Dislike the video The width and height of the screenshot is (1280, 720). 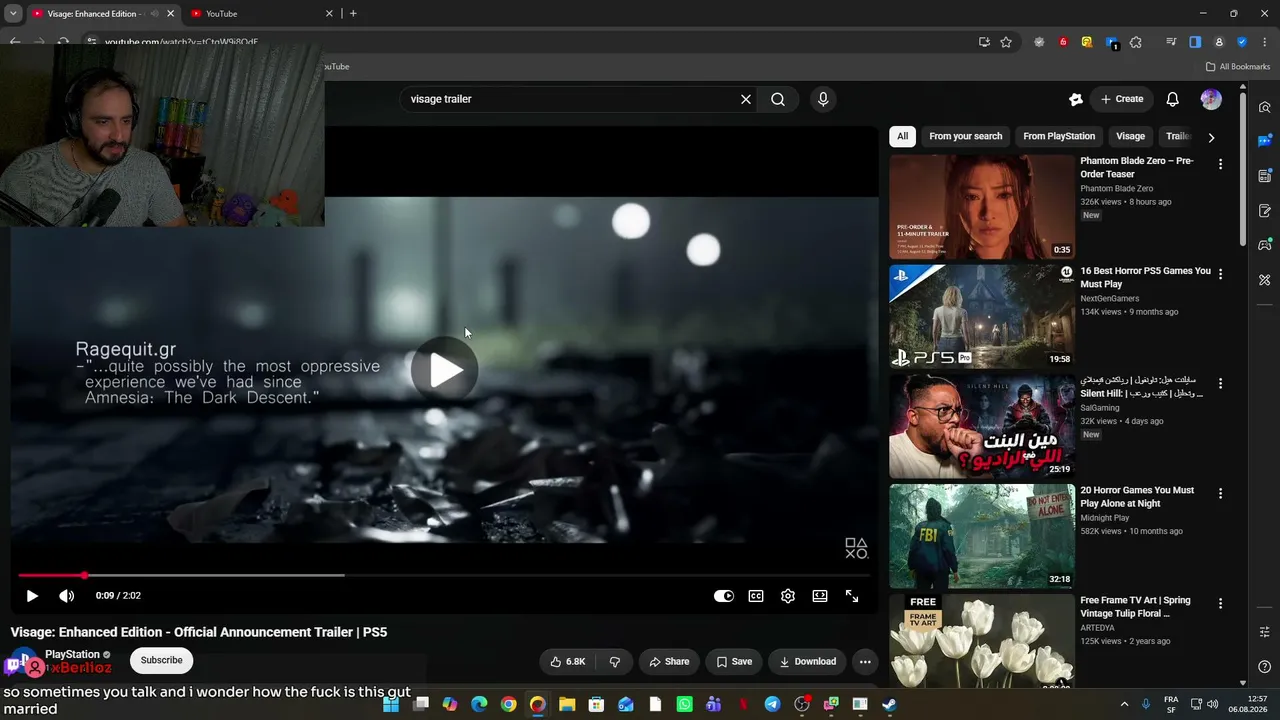[614, 661]
